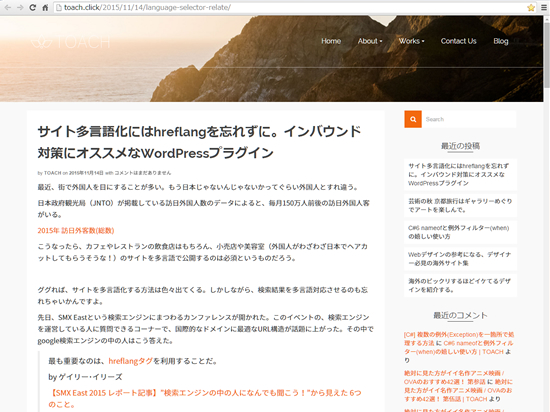550x412 pixels.
Task: Bookmark the page with the star icon
Action: click(x=531, y=7)
